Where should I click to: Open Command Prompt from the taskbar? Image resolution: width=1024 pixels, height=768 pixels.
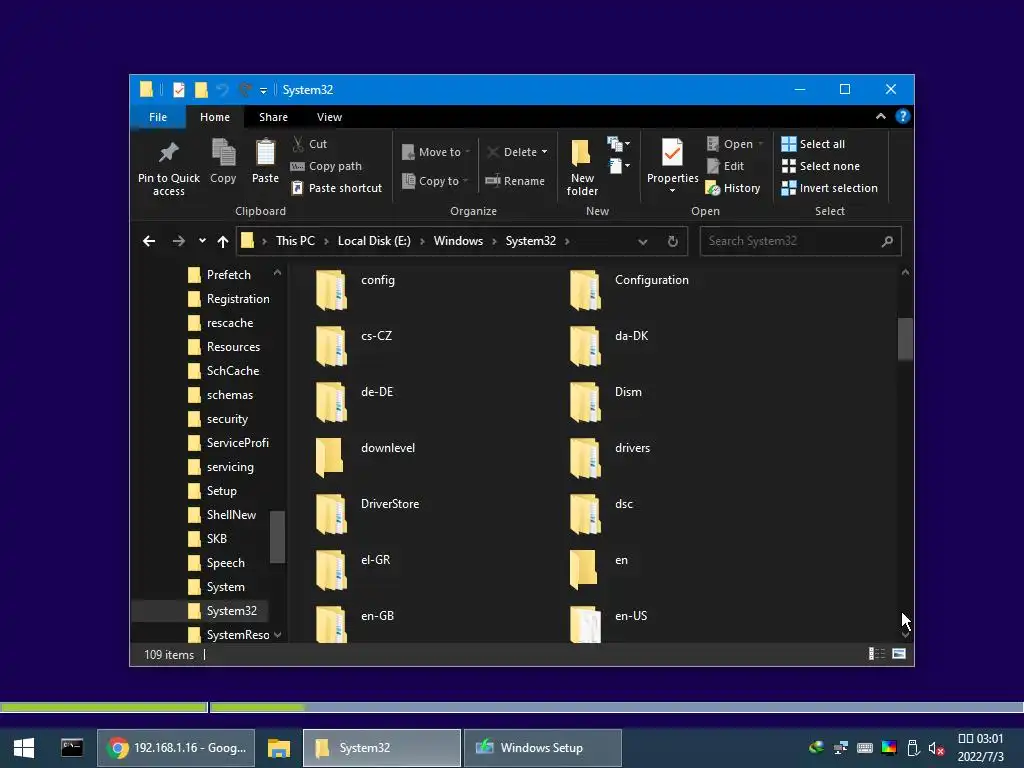click(72, 748)
